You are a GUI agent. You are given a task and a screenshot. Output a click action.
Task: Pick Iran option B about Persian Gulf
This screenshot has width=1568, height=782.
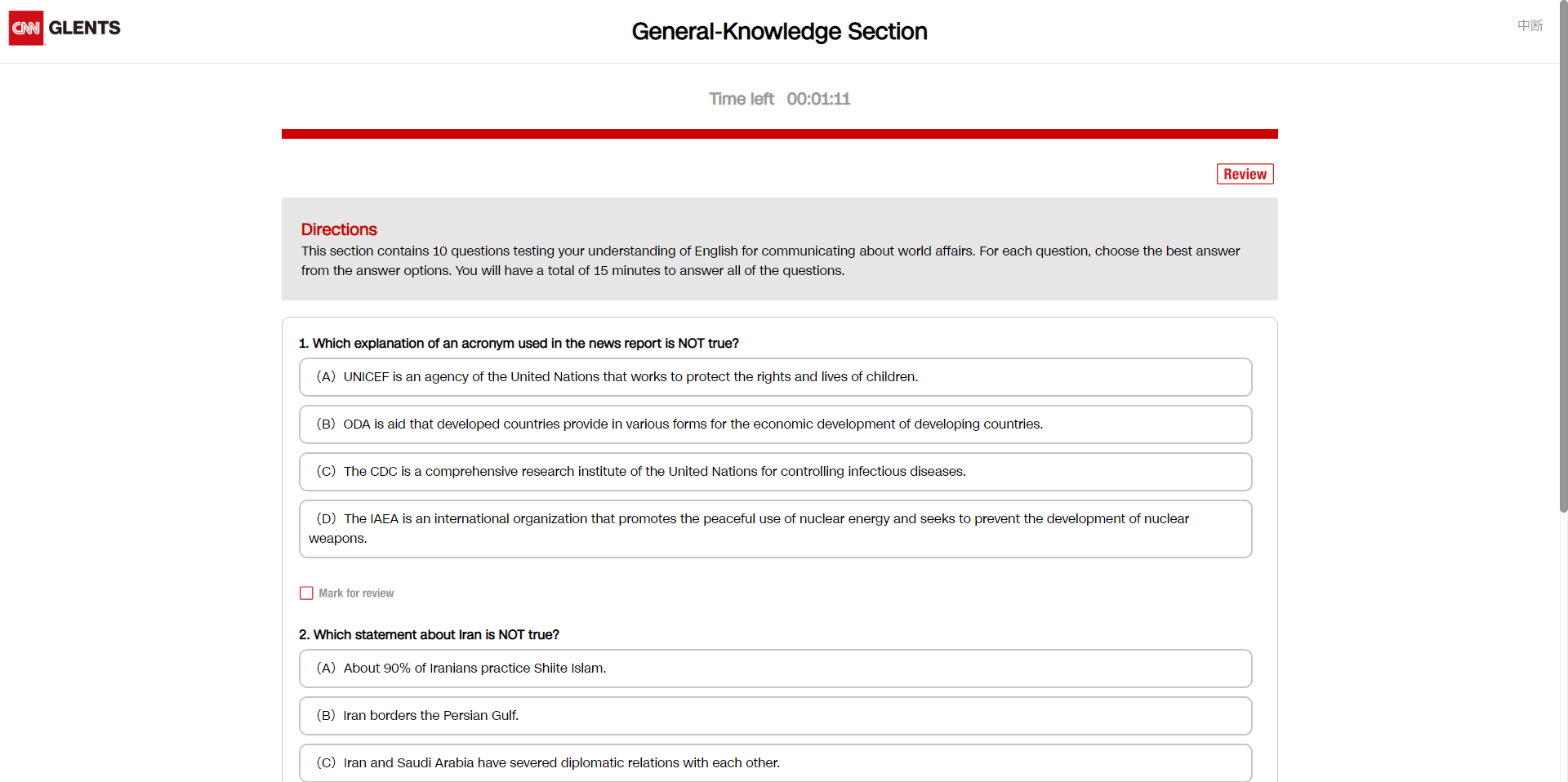coord(775,716)
